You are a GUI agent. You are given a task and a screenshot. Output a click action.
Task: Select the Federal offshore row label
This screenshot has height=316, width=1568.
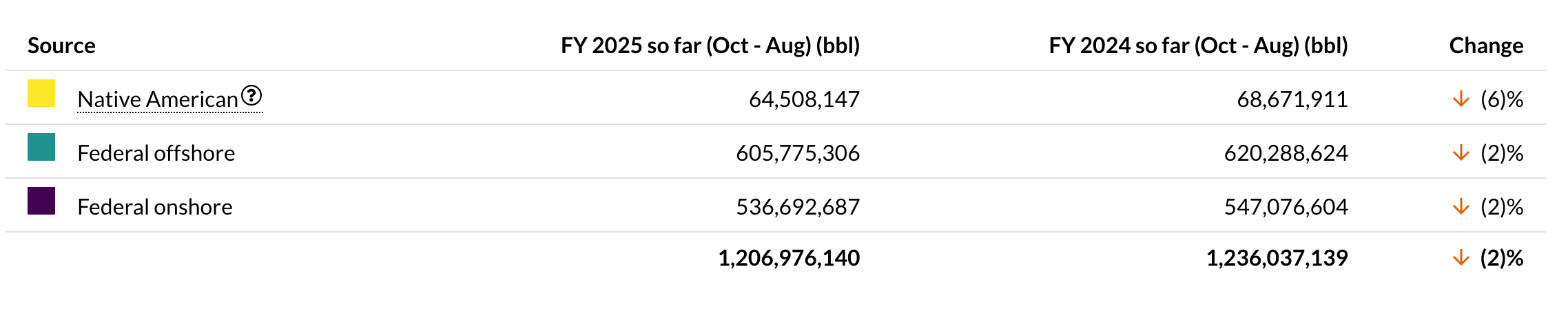tap(156, 153)
